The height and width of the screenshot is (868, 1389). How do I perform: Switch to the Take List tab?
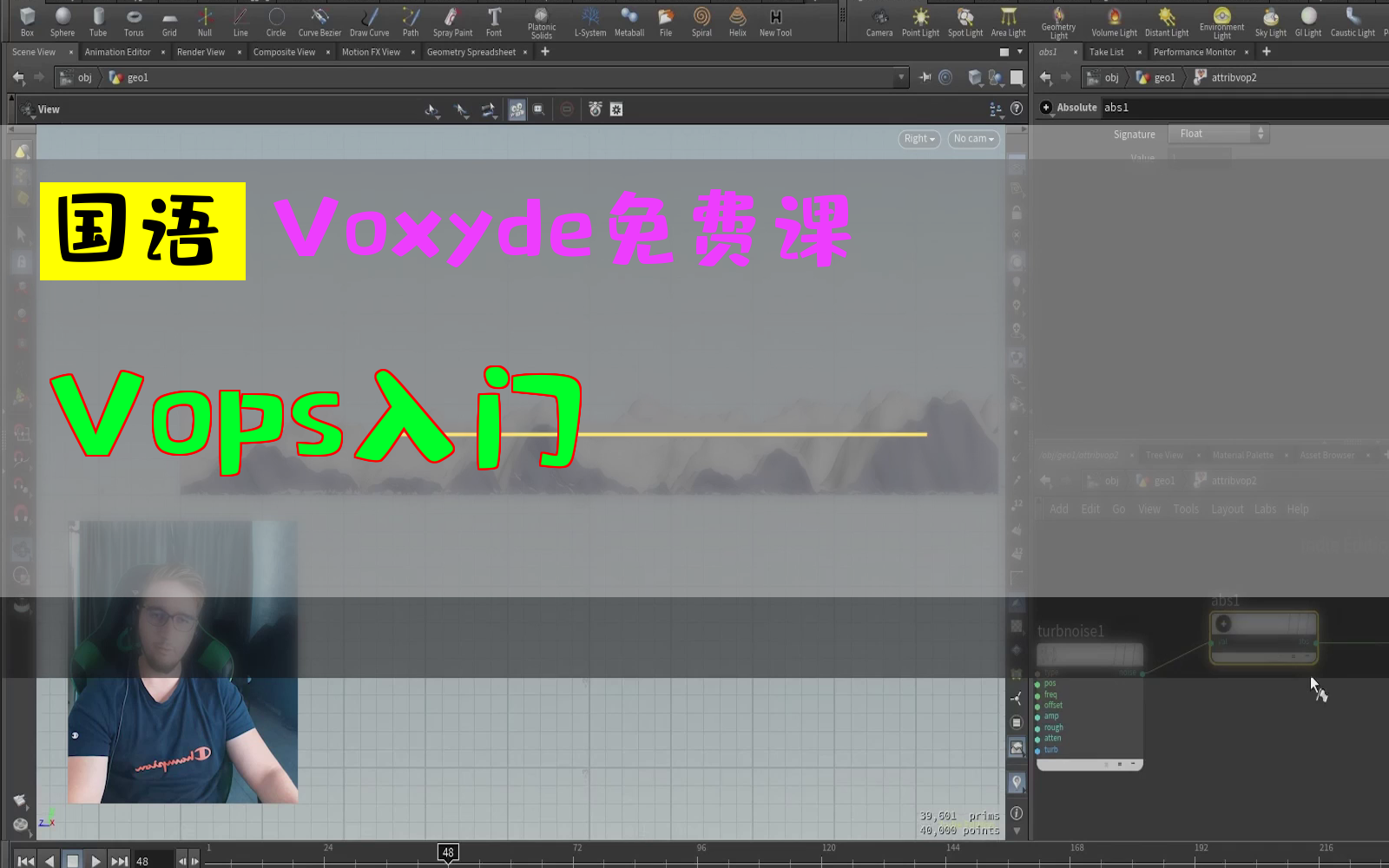tap(1107, 52)
